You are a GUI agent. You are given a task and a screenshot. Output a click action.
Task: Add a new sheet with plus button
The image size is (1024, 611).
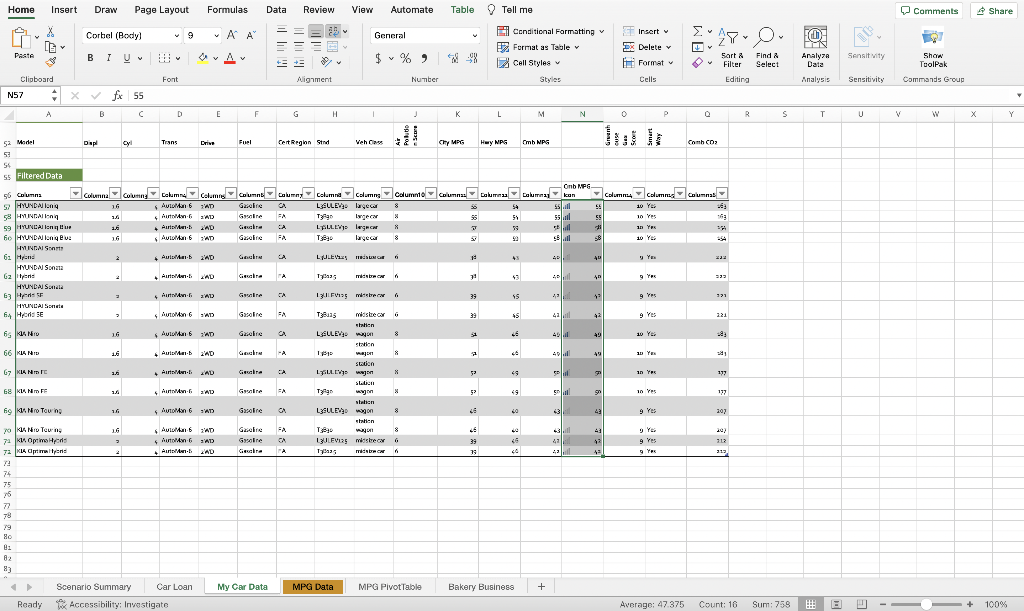(541, 587)
